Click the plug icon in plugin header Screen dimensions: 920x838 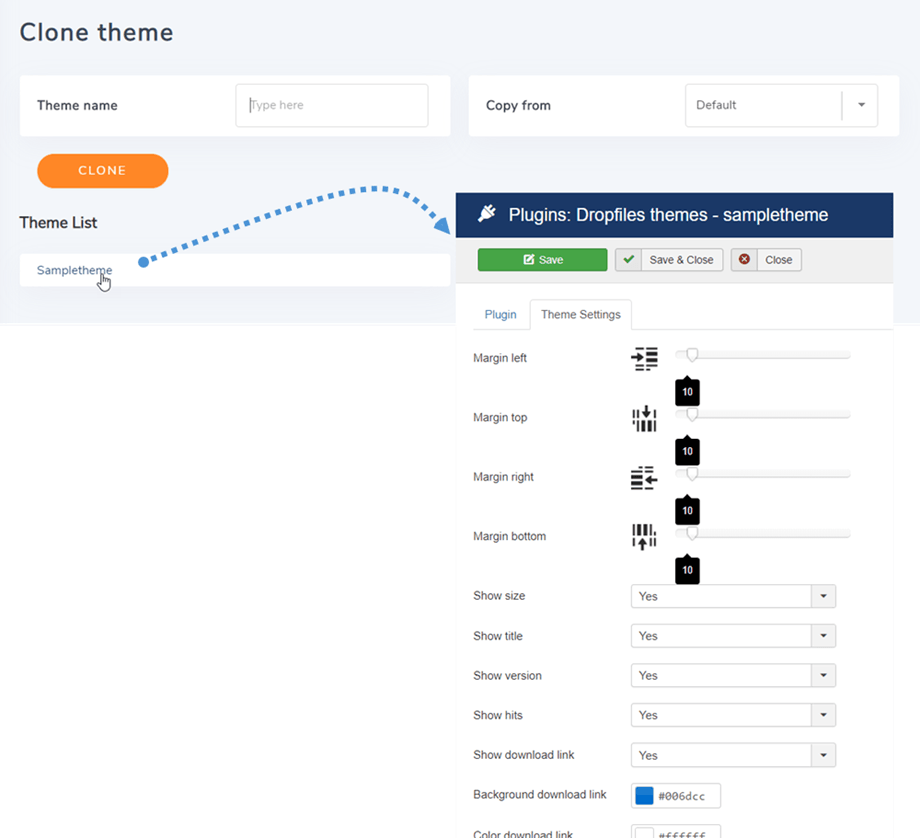[486, 214]
